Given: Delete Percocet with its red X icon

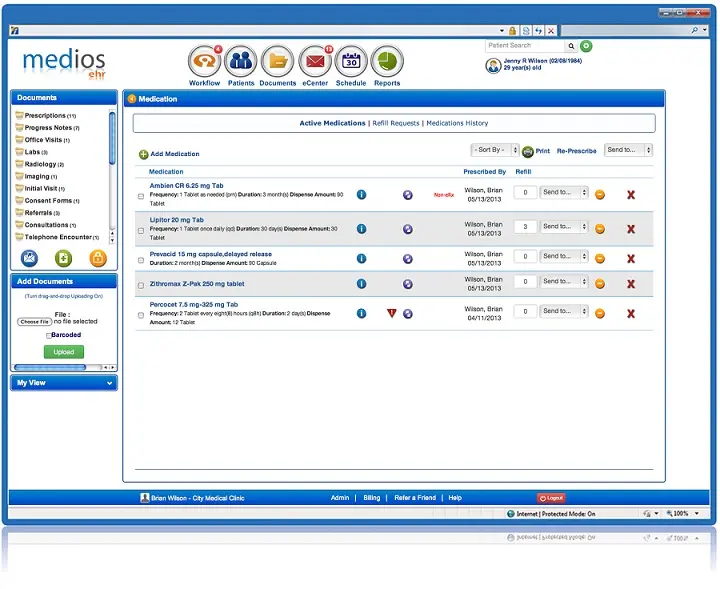Looking at the screenshot, I should tap(631, 314).
